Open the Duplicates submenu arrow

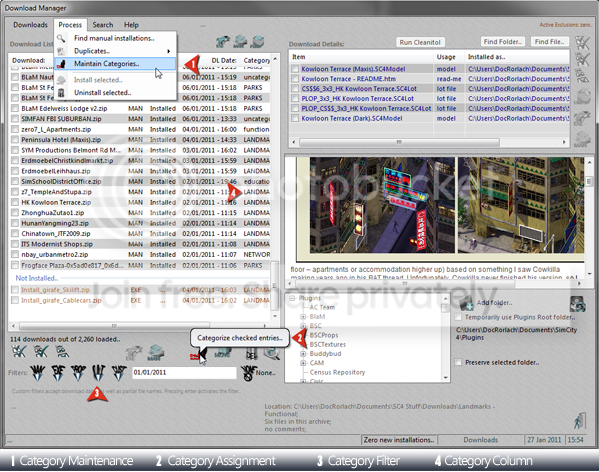168,51
